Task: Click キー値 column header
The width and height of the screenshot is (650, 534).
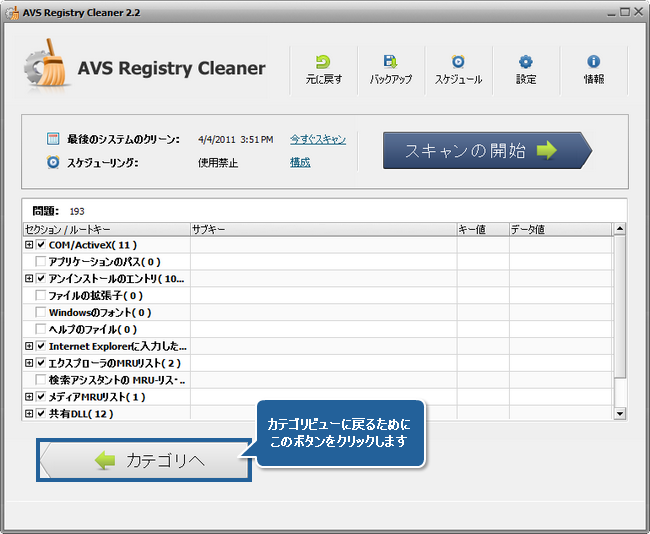Action: coord(483,229)
